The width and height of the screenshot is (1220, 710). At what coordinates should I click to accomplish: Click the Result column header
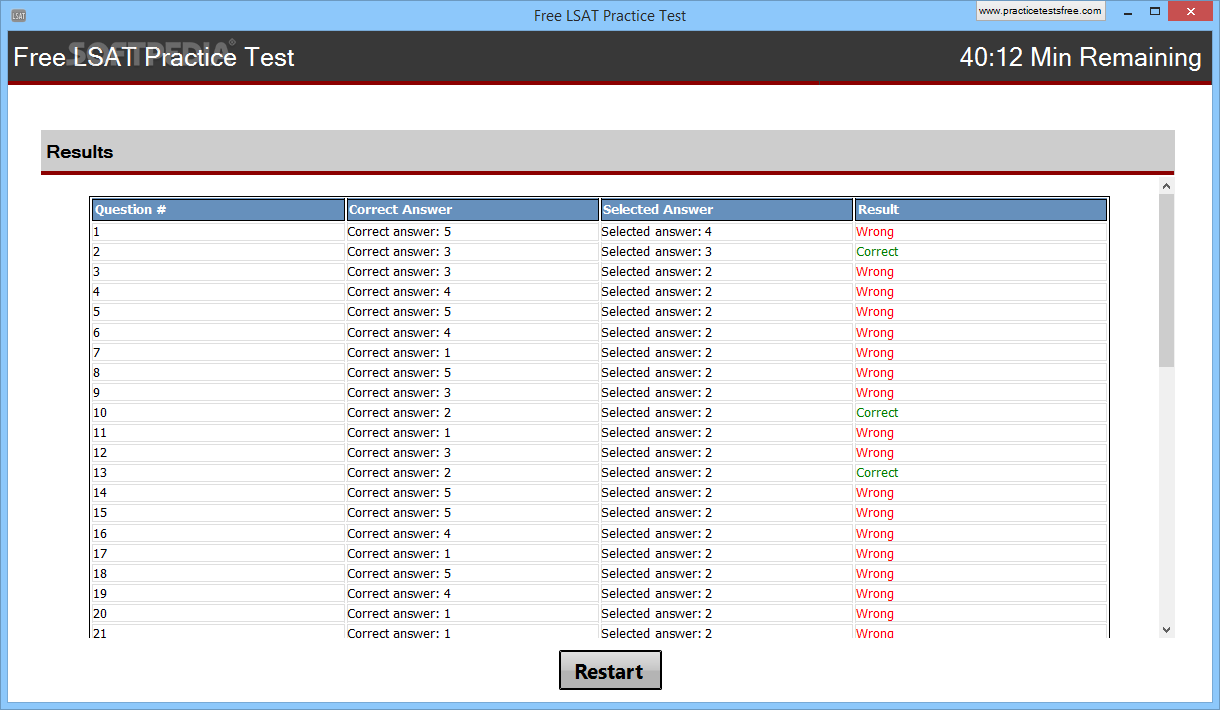[x=981, y=210]
